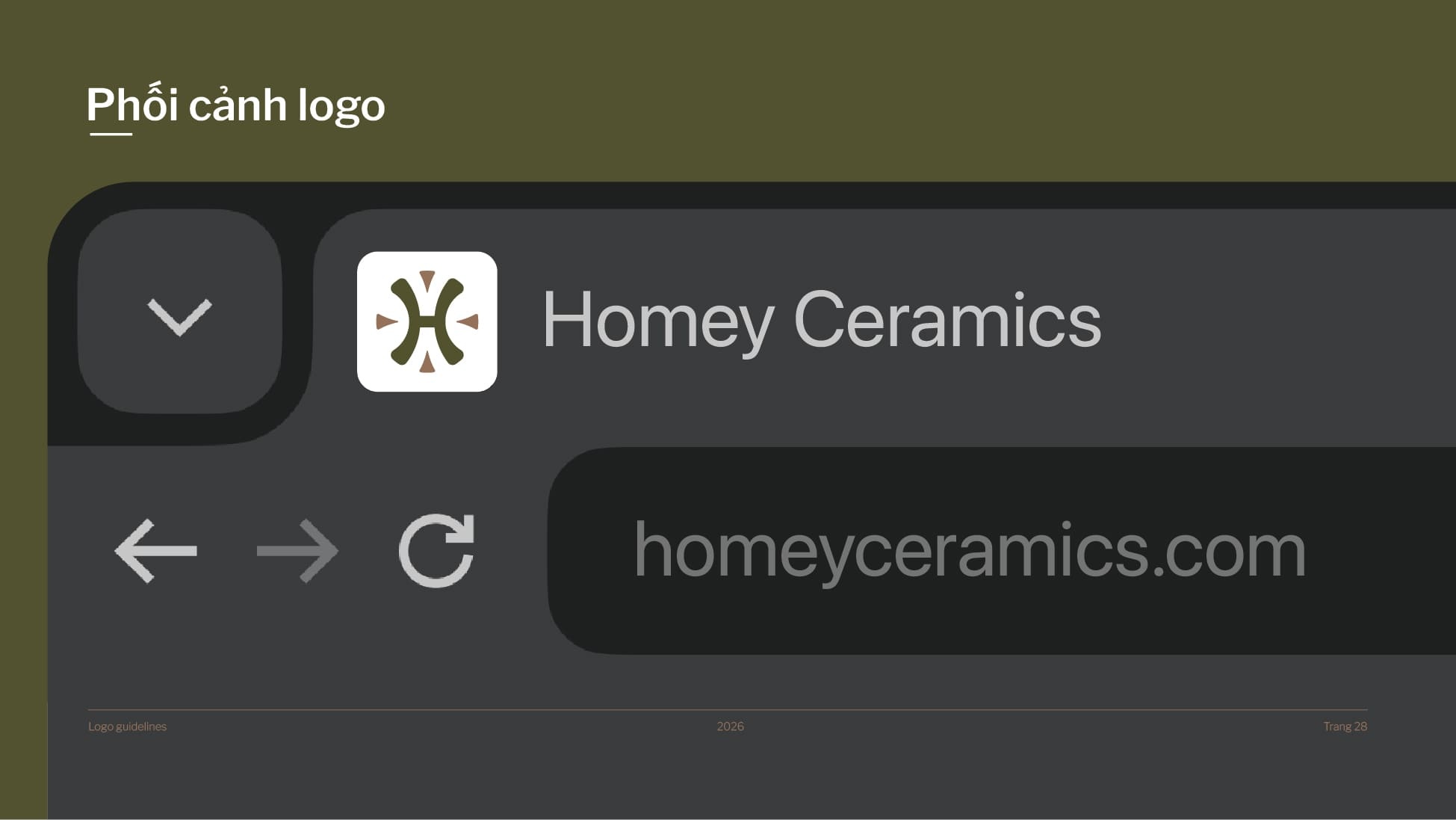1456x820 pixels.
Task: Reload the page with the refresh icon
Action: coord(437,551)
